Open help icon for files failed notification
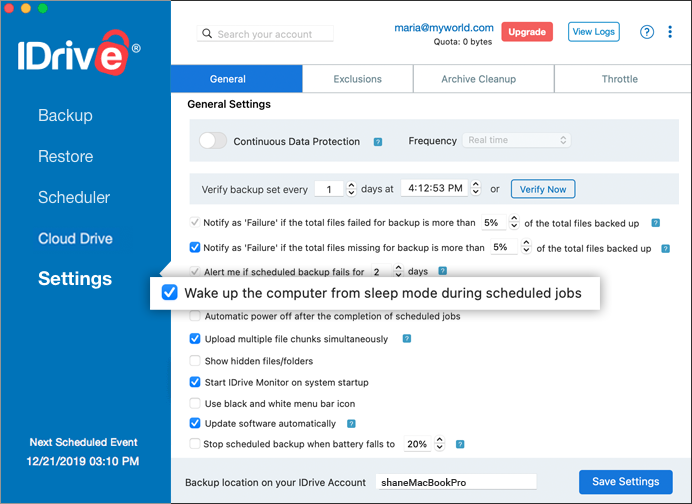This screenshot has width=692, height=504. tap(655, 223)
